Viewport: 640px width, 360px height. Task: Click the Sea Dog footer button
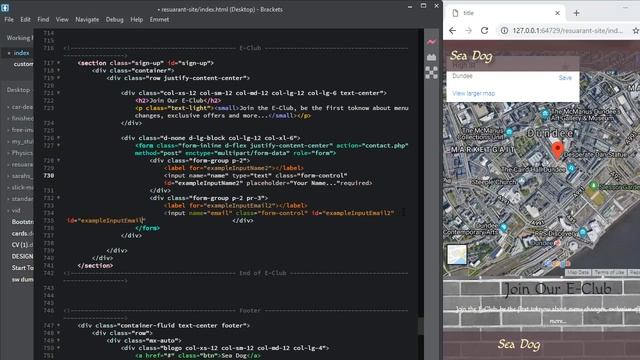pos(519,344)
